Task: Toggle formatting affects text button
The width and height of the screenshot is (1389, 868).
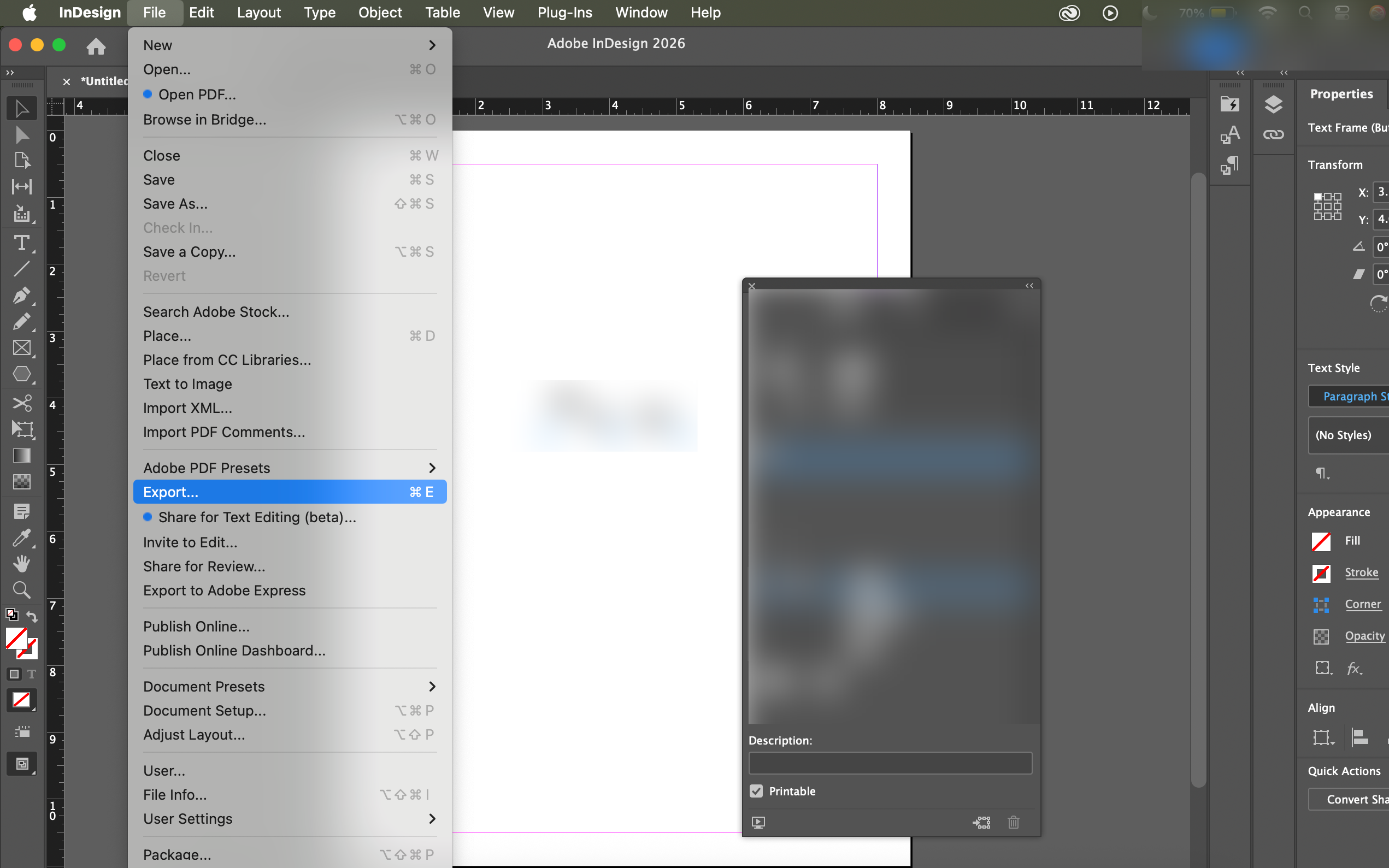Action: click(x=32, y=674)
